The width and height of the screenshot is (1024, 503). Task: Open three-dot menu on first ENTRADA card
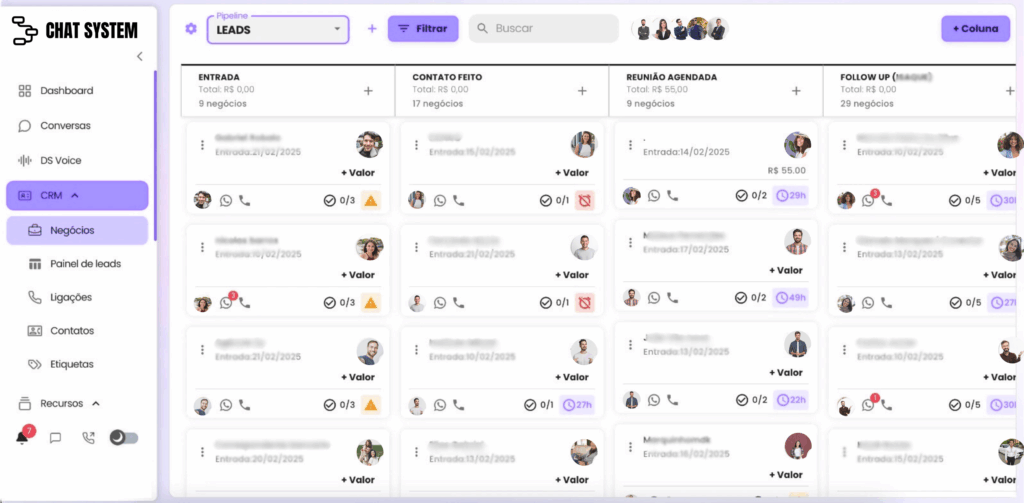(202, 145)
